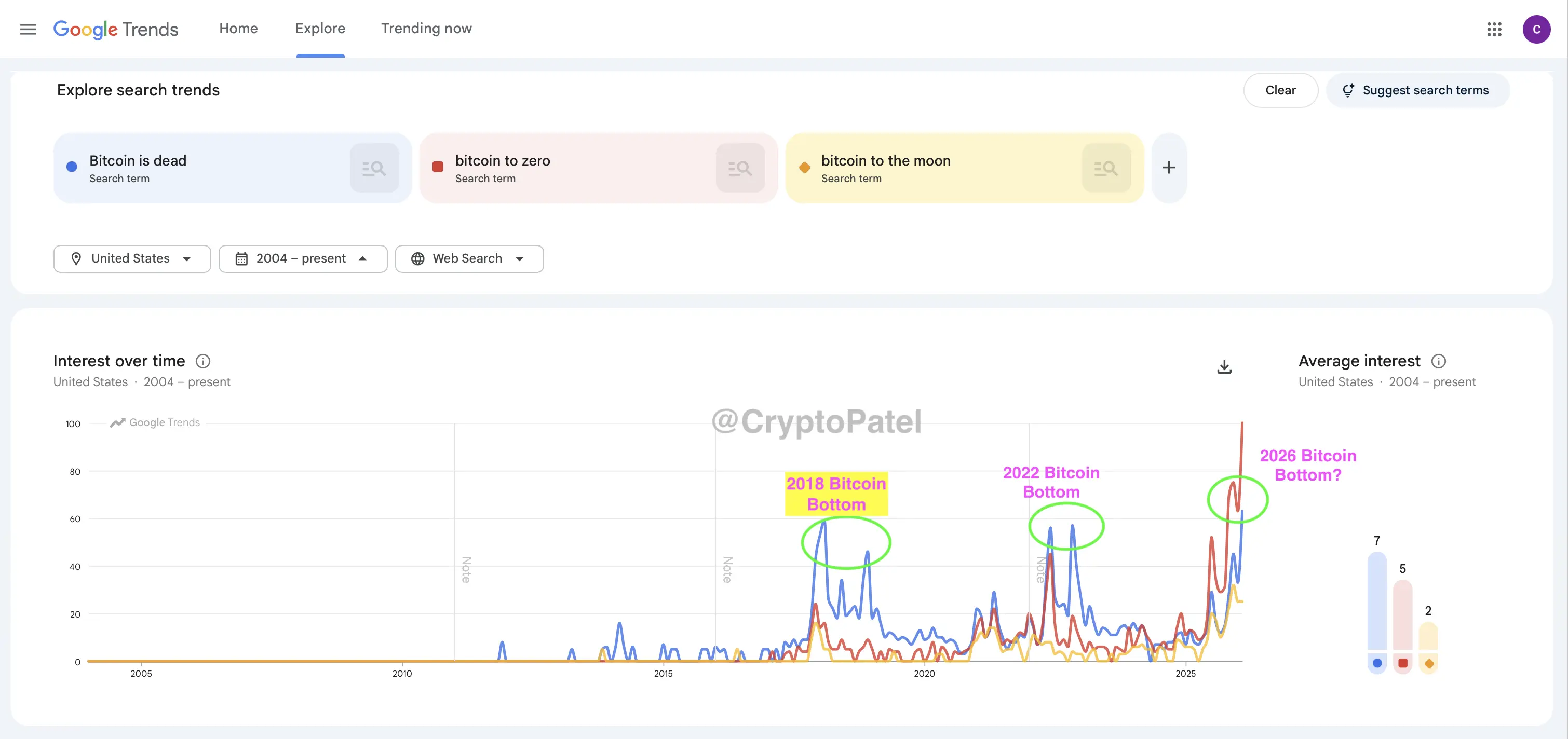The image size is (1568, 739).
Task: Open the 2004 – present date range dropdown
Action: [303, 259]
